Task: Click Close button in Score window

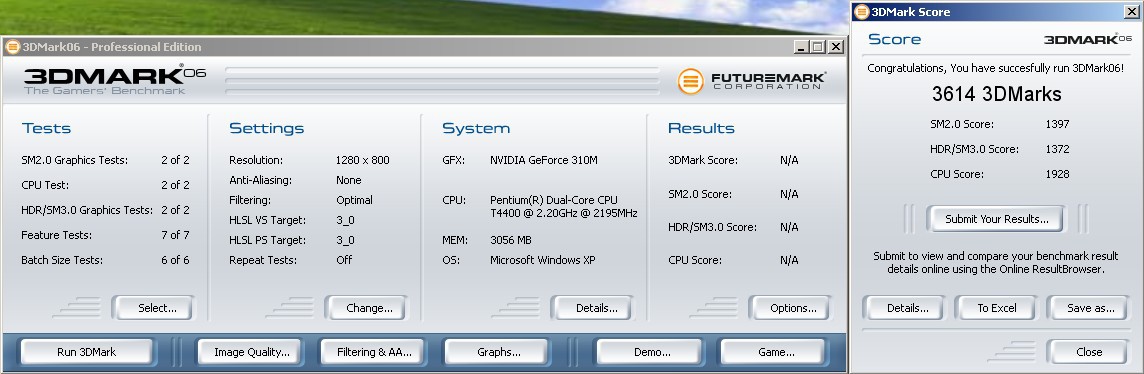Action: [1089, 351]
